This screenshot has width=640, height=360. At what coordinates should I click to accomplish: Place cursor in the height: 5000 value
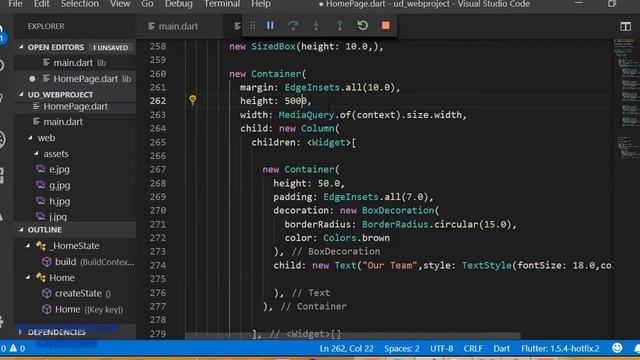click(x=296, y=101)
